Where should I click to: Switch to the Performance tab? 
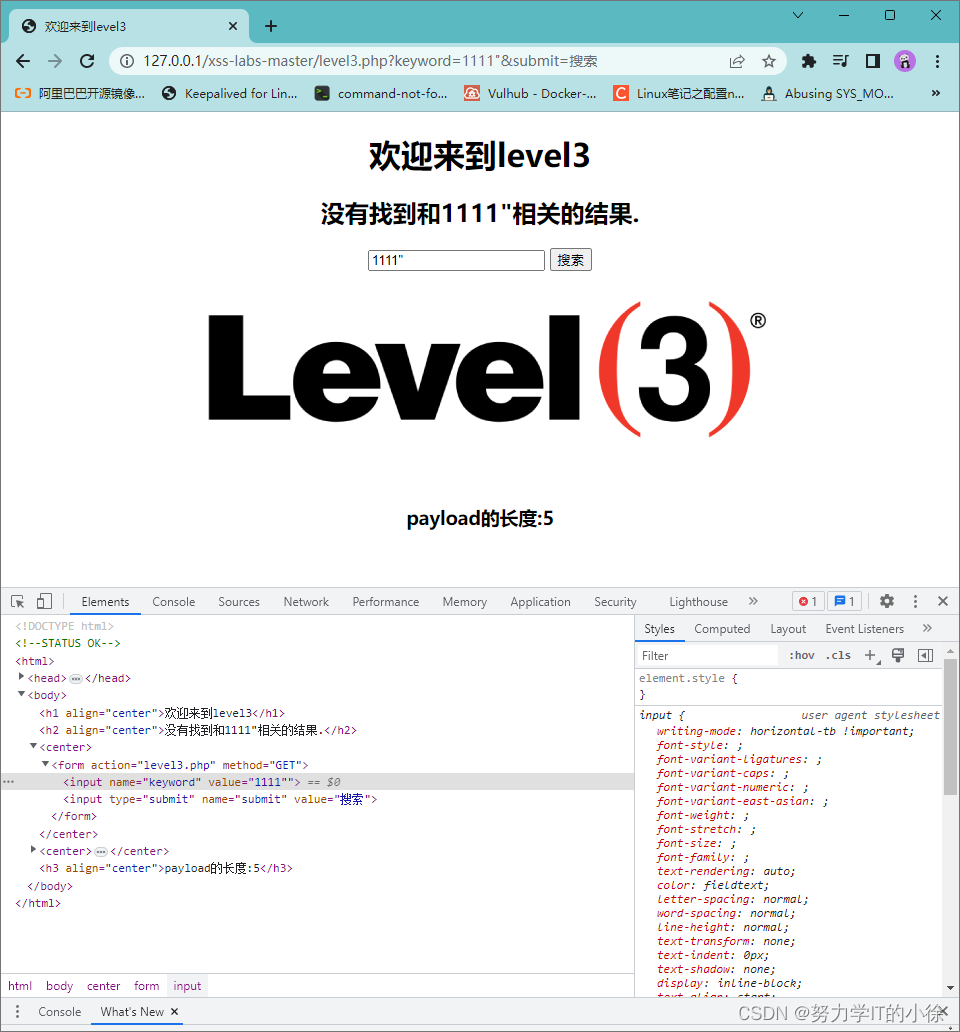(386, 602)
